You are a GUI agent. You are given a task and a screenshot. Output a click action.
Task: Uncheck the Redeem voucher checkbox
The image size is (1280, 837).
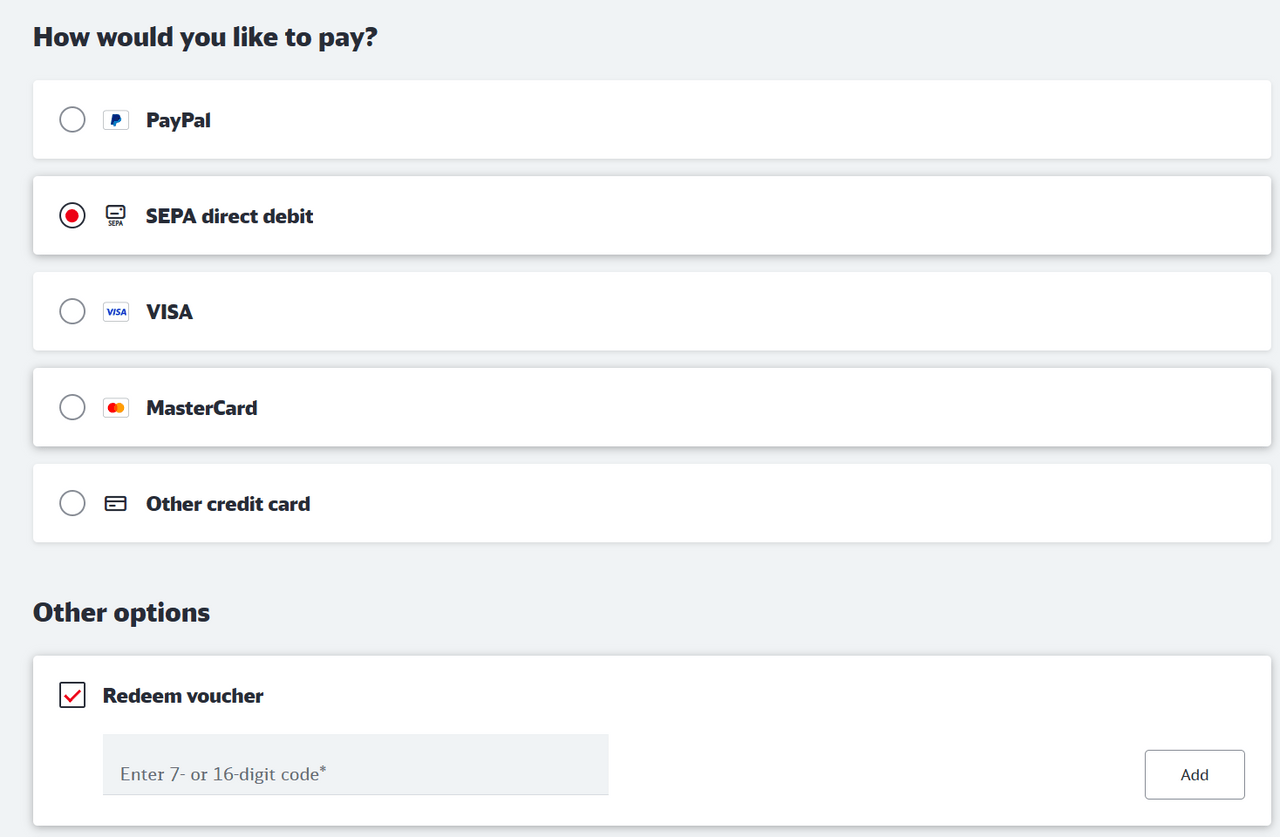(x=72, y=695)
